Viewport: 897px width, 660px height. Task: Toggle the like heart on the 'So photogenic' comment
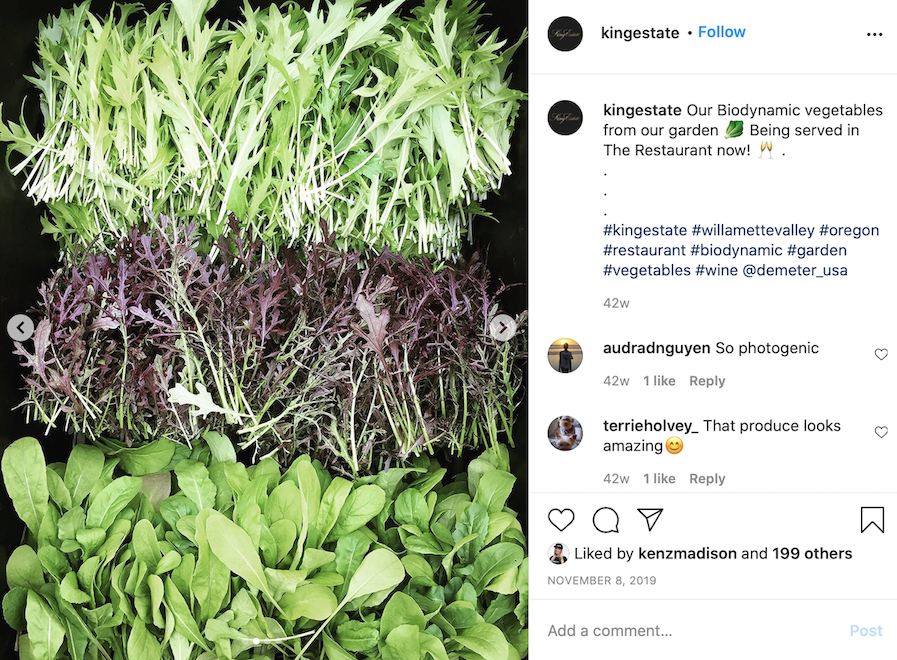click(881, 354)
